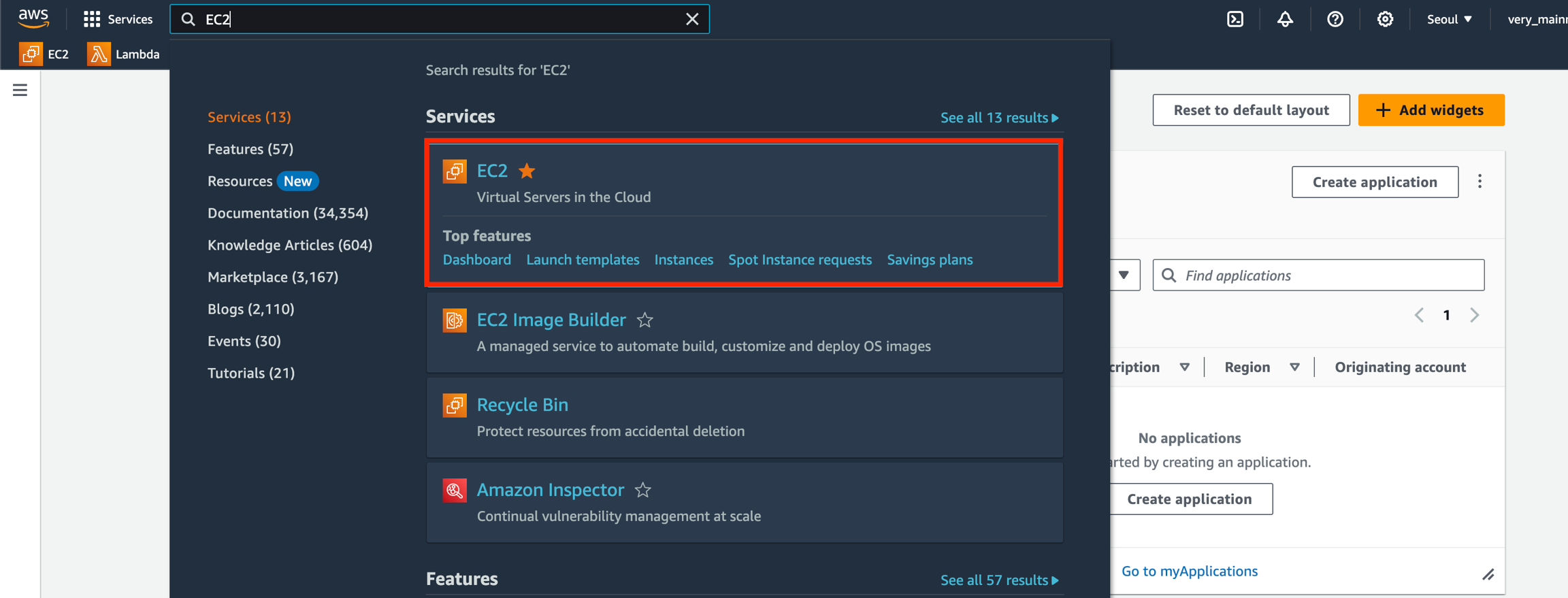Open the Launch templates feature link

coord(583,260)
